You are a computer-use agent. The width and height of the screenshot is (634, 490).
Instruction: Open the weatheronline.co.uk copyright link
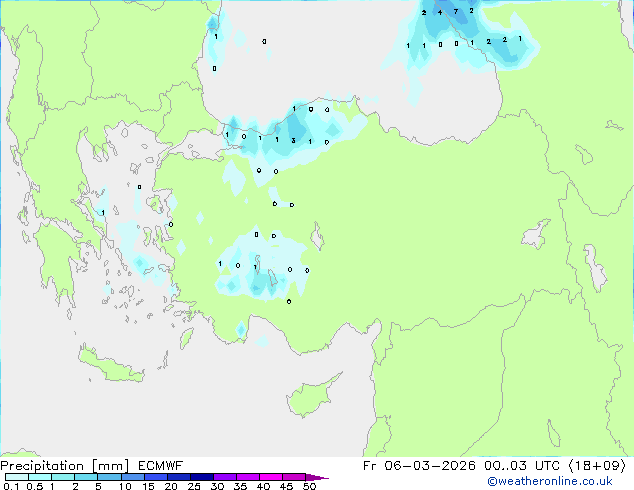pyautogui.click(x=549, y=481)
